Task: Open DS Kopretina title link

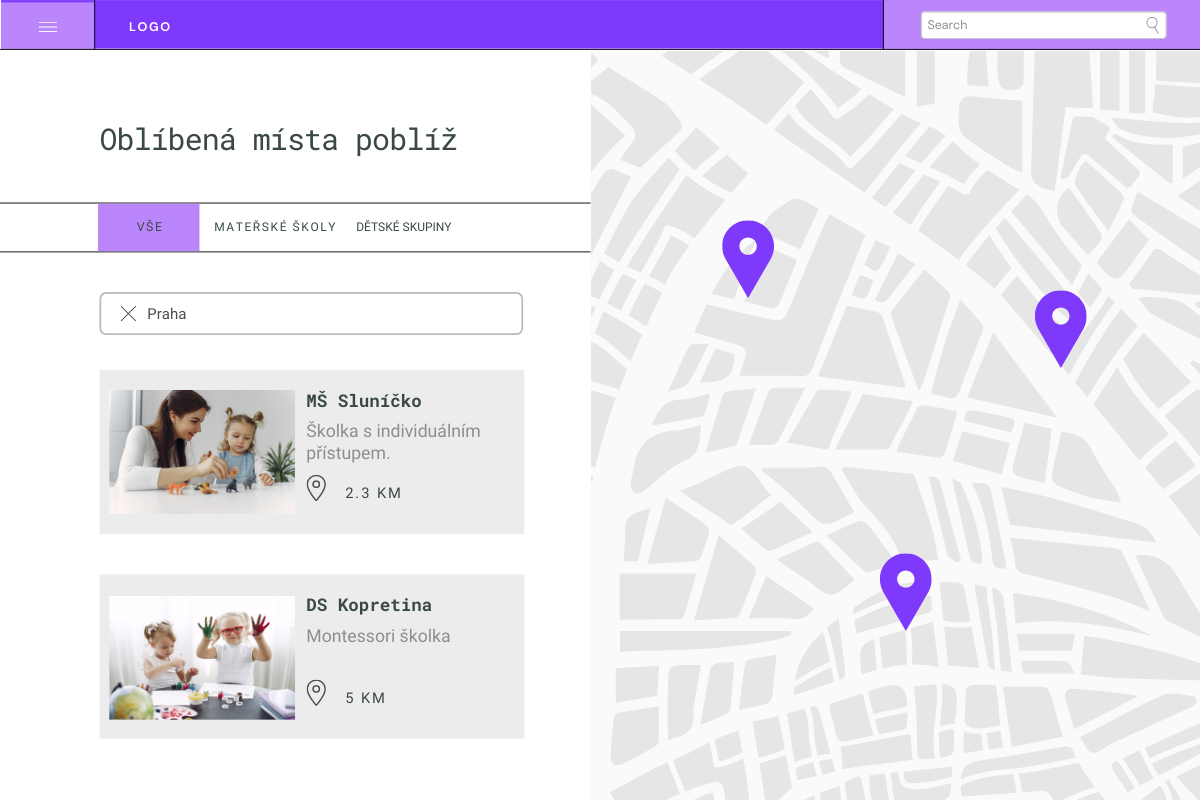Action: tap(369, 605)
